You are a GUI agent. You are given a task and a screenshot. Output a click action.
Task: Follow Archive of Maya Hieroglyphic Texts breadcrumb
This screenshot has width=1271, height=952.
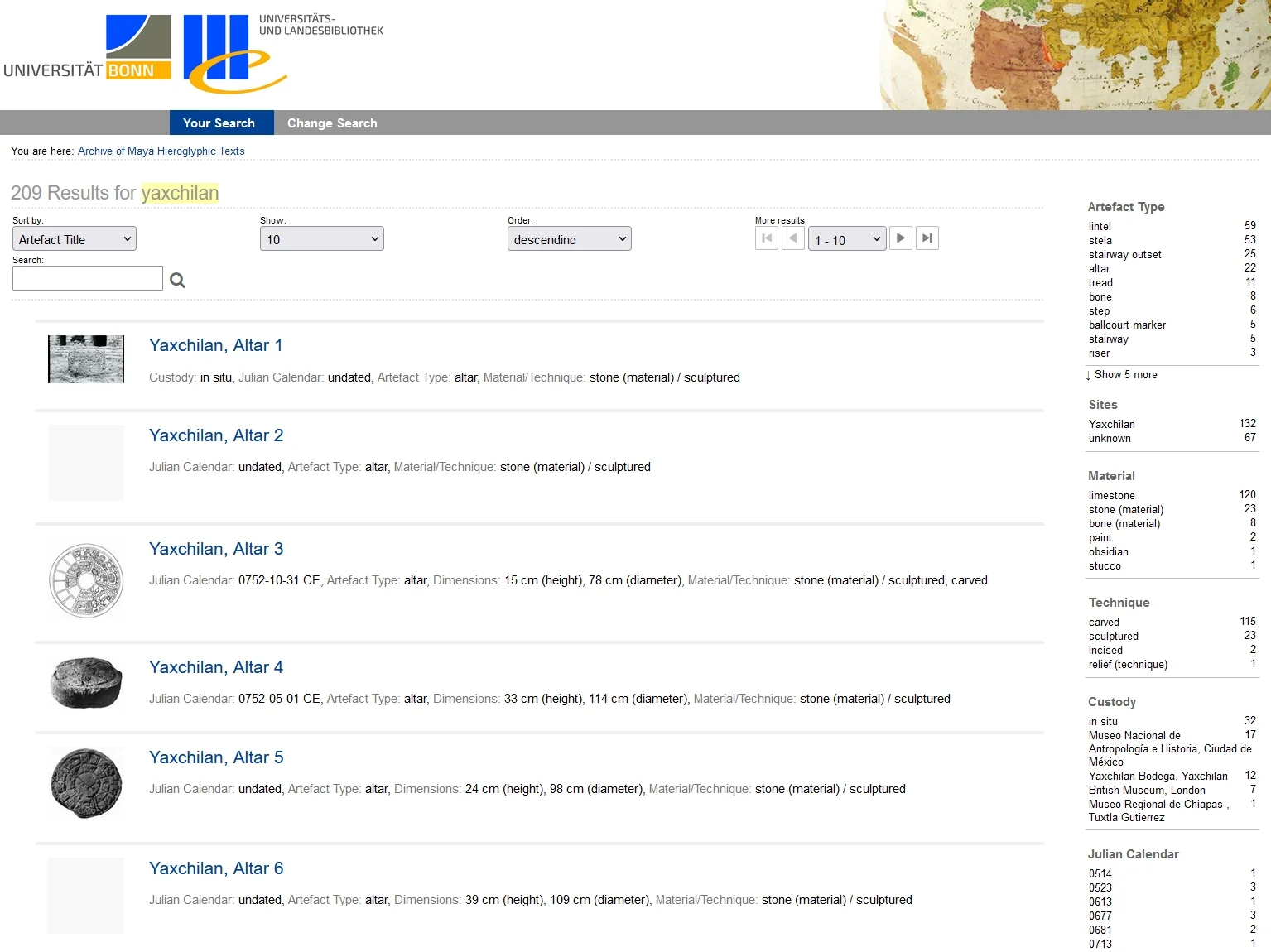[x=161, y=151]
